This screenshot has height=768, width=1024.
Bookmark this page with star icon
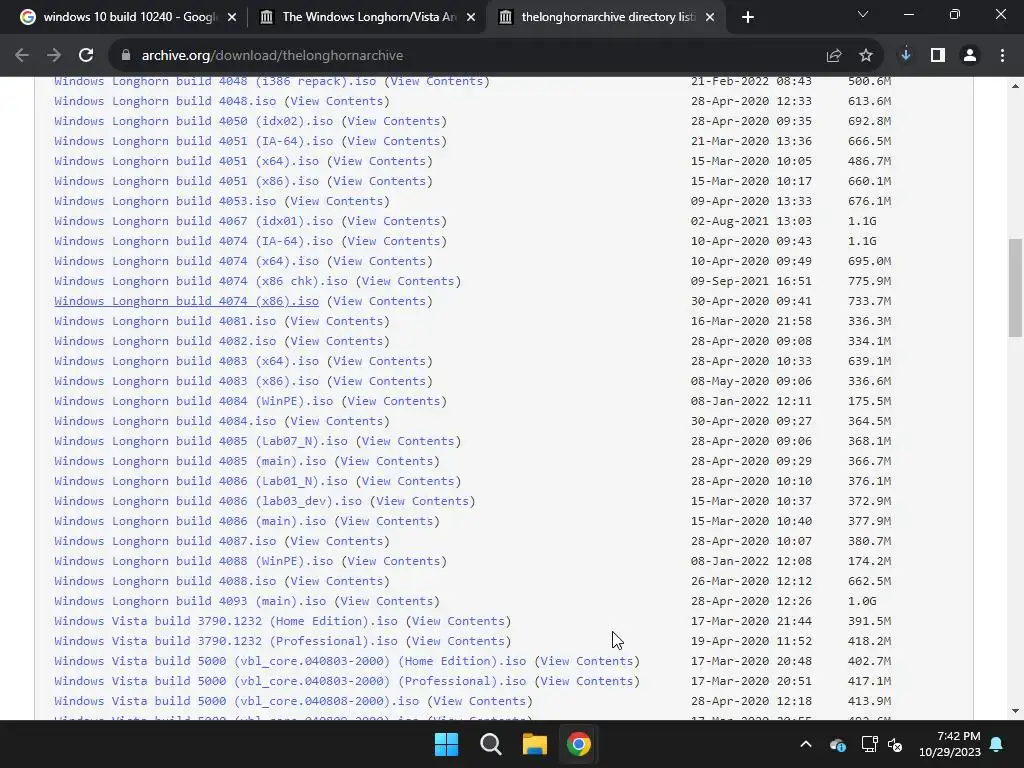click(866, 56)
